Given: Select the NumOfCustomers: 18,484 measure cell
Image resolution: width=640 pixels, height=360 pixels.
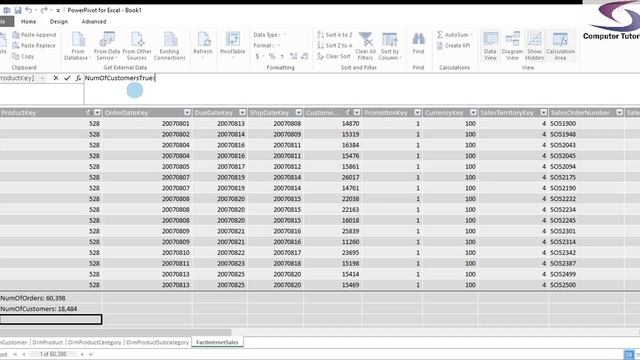Looking at the screenshot, I should (51, 309).
